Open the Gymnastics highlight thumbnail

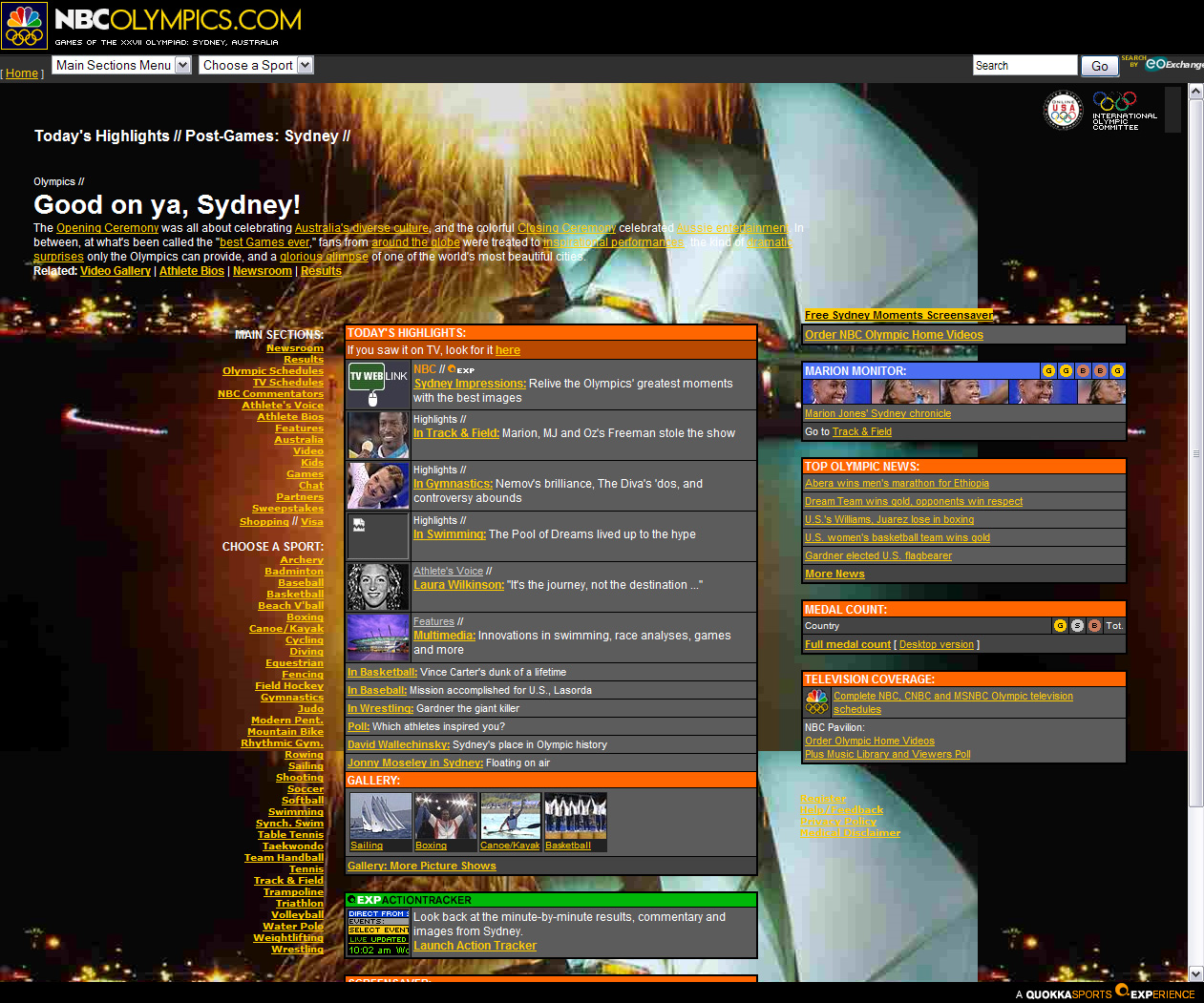click(379, 486)
